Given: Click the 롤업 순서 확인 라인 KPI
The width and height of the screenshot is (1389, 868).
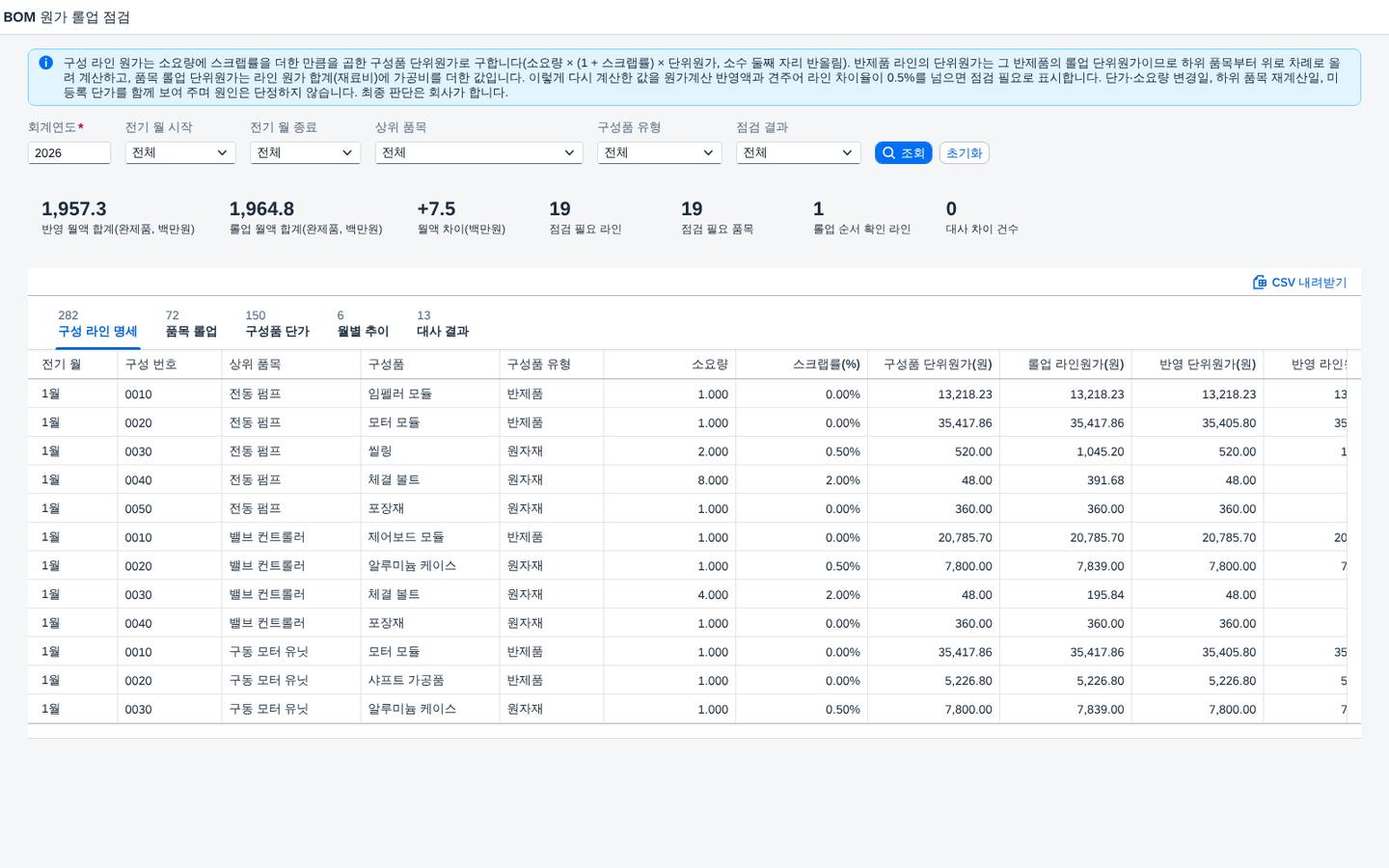Looking at the screenshot, I should point(861,218).
